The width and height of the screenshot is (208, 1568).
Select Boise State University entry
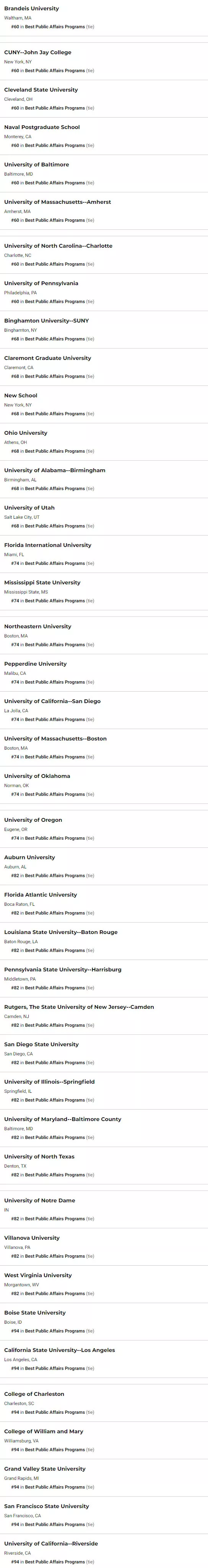click(35, 1313)
